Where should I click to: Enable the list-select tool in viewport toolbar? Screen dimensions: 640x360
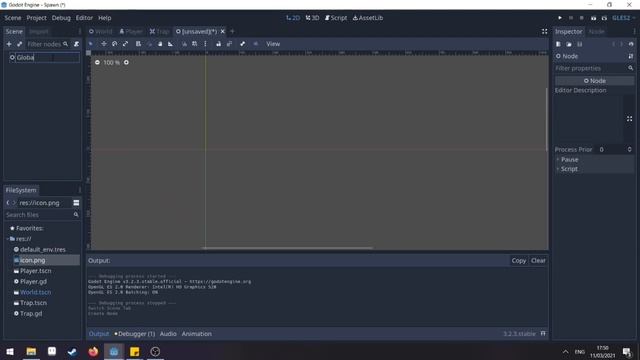coord(138,44)
